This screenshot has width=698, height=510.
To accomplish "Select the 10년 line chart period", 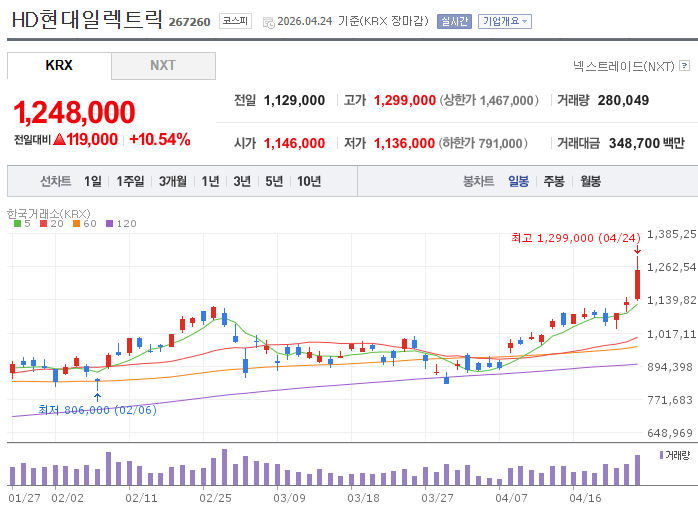I will (309, 181).
